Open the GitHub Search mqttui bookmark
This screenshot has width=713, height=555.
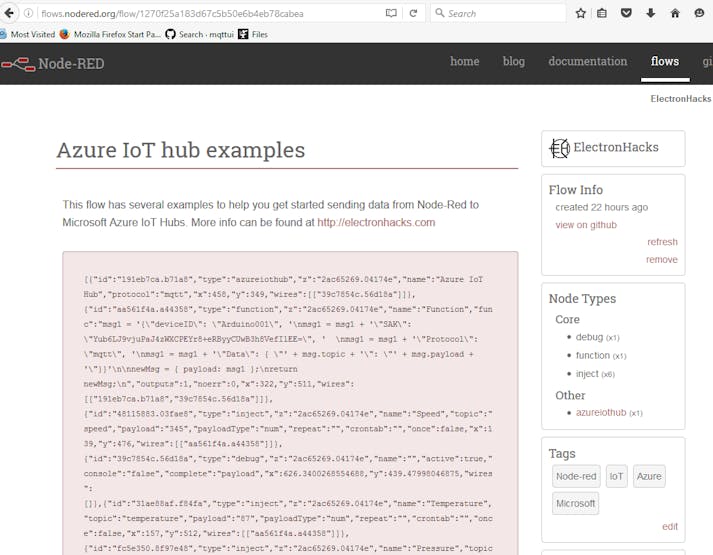point(199,34)
